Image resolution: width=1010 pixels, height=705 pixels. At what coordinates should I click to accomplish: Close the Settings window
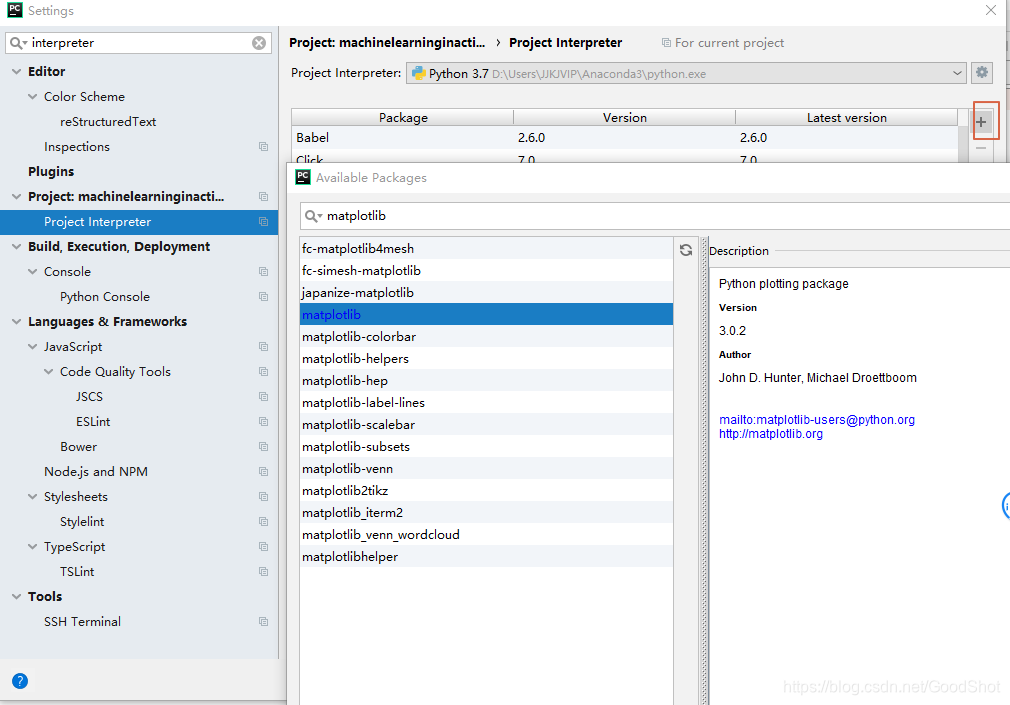991,10
